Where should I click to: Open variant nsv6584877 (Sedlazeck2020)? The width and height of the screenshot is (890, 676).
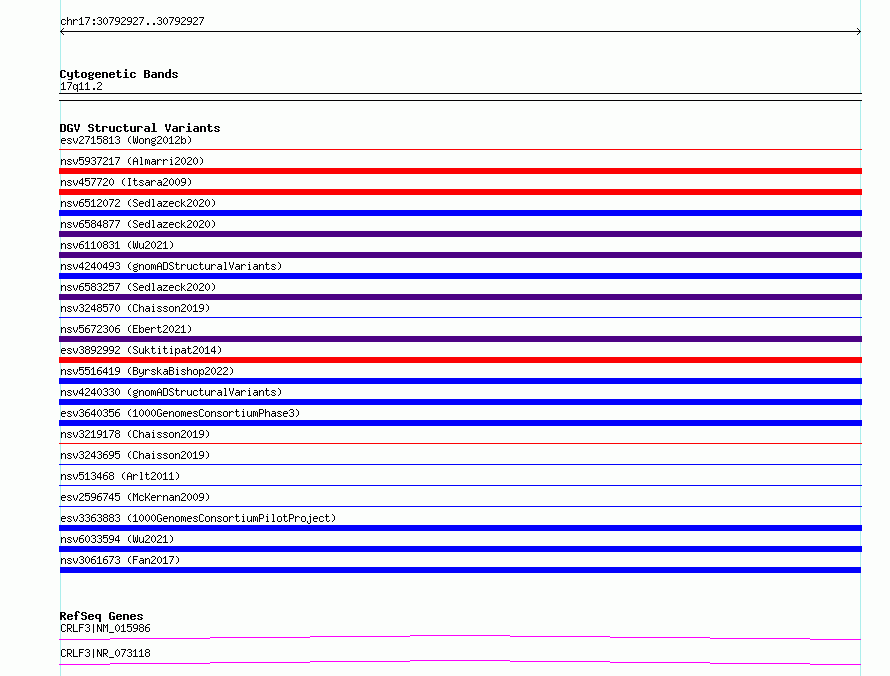(138, 224)
